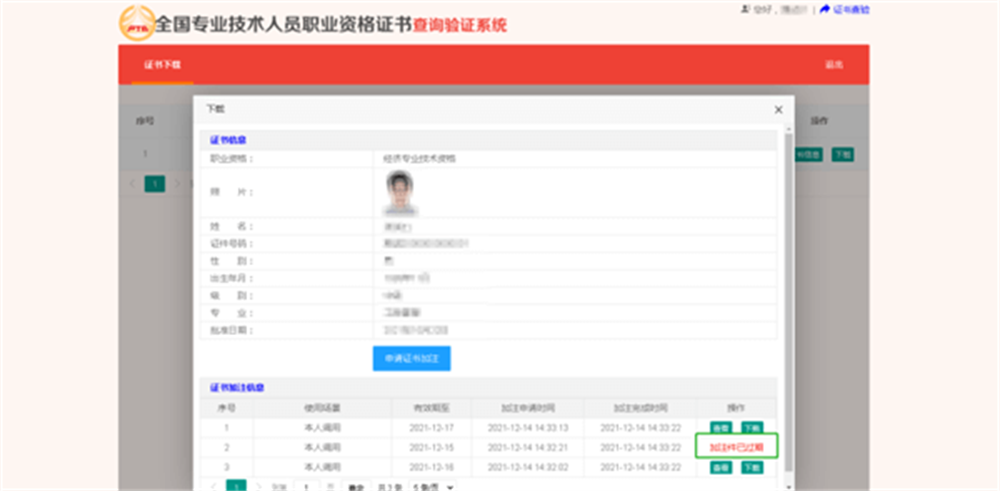Click the blue 申请证书加注 button

411,358
